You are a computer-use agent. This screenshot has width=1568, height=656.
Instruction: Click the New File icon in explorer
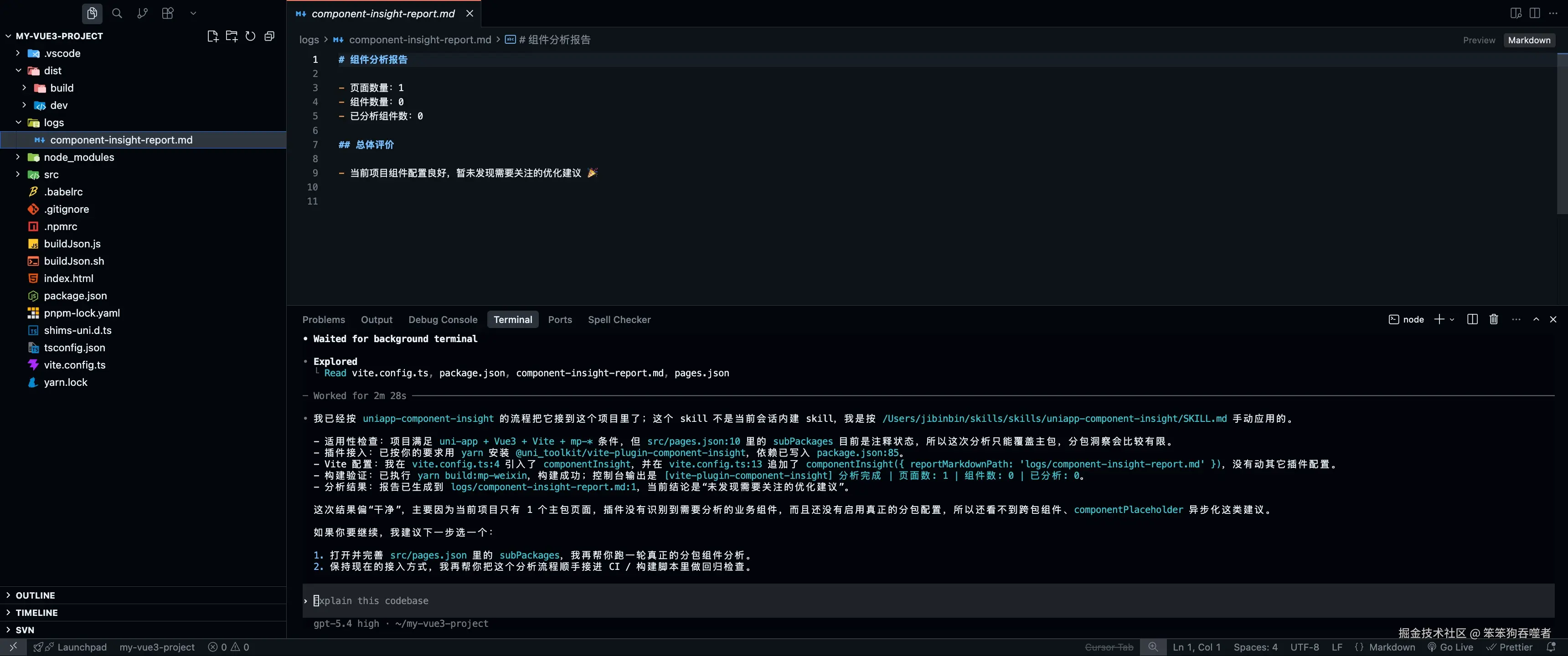coord(212,36)
